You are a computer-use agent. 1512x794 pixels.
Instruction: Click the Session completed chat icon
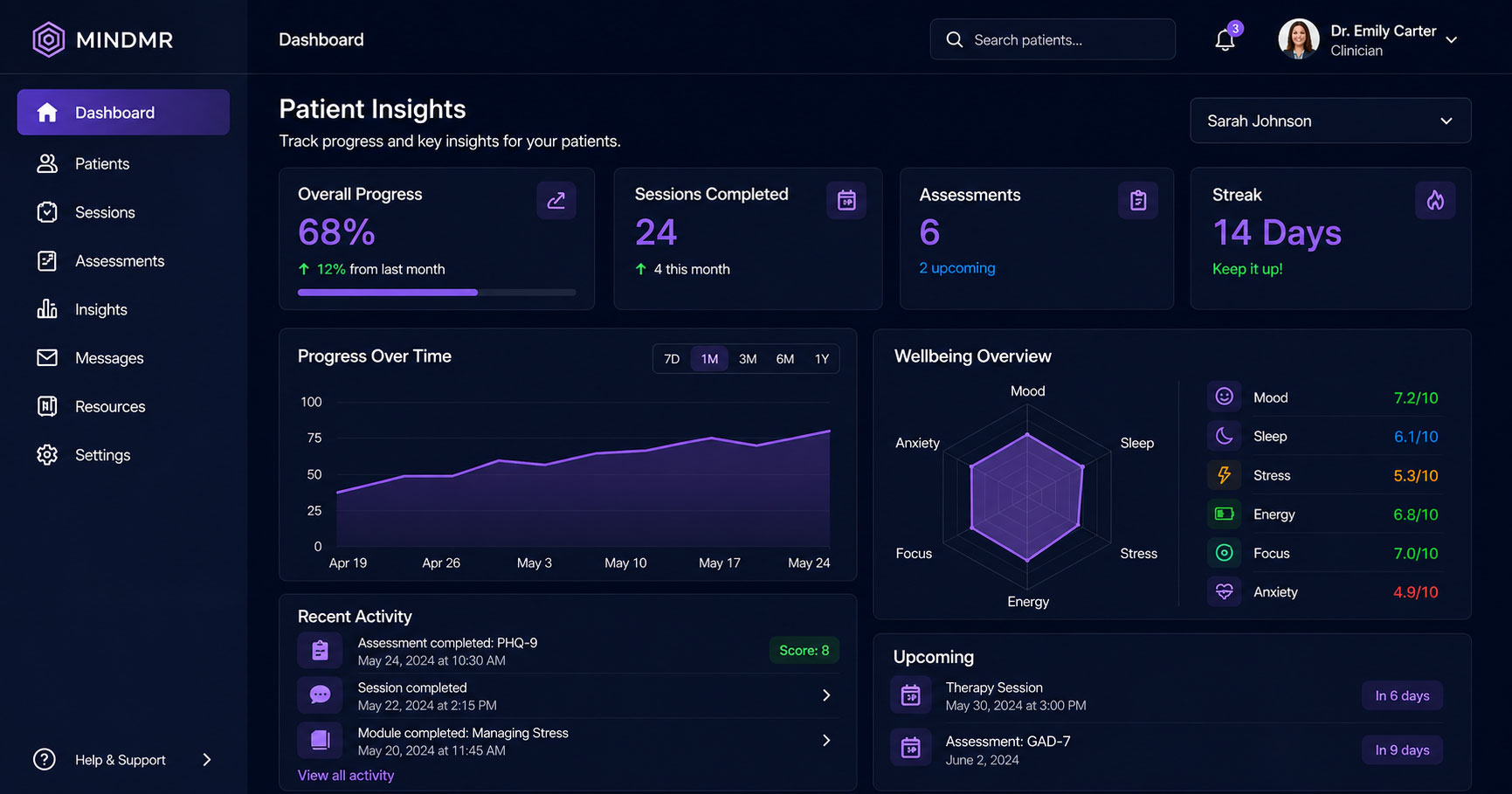[x=321, y=695]
